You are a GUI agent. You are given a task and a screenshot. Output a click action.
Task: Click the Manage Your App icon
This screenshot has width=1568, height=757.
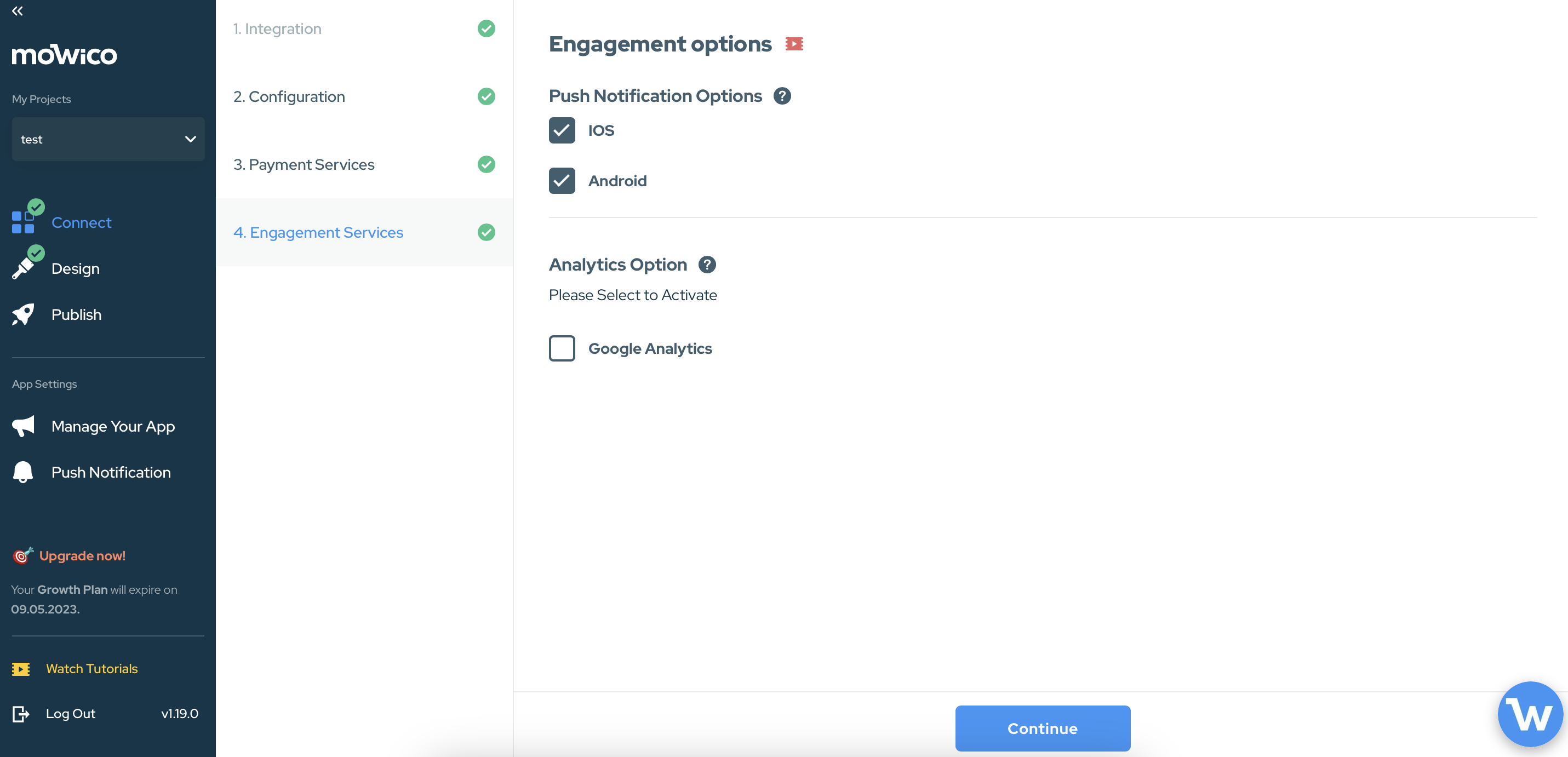(25, 426)
